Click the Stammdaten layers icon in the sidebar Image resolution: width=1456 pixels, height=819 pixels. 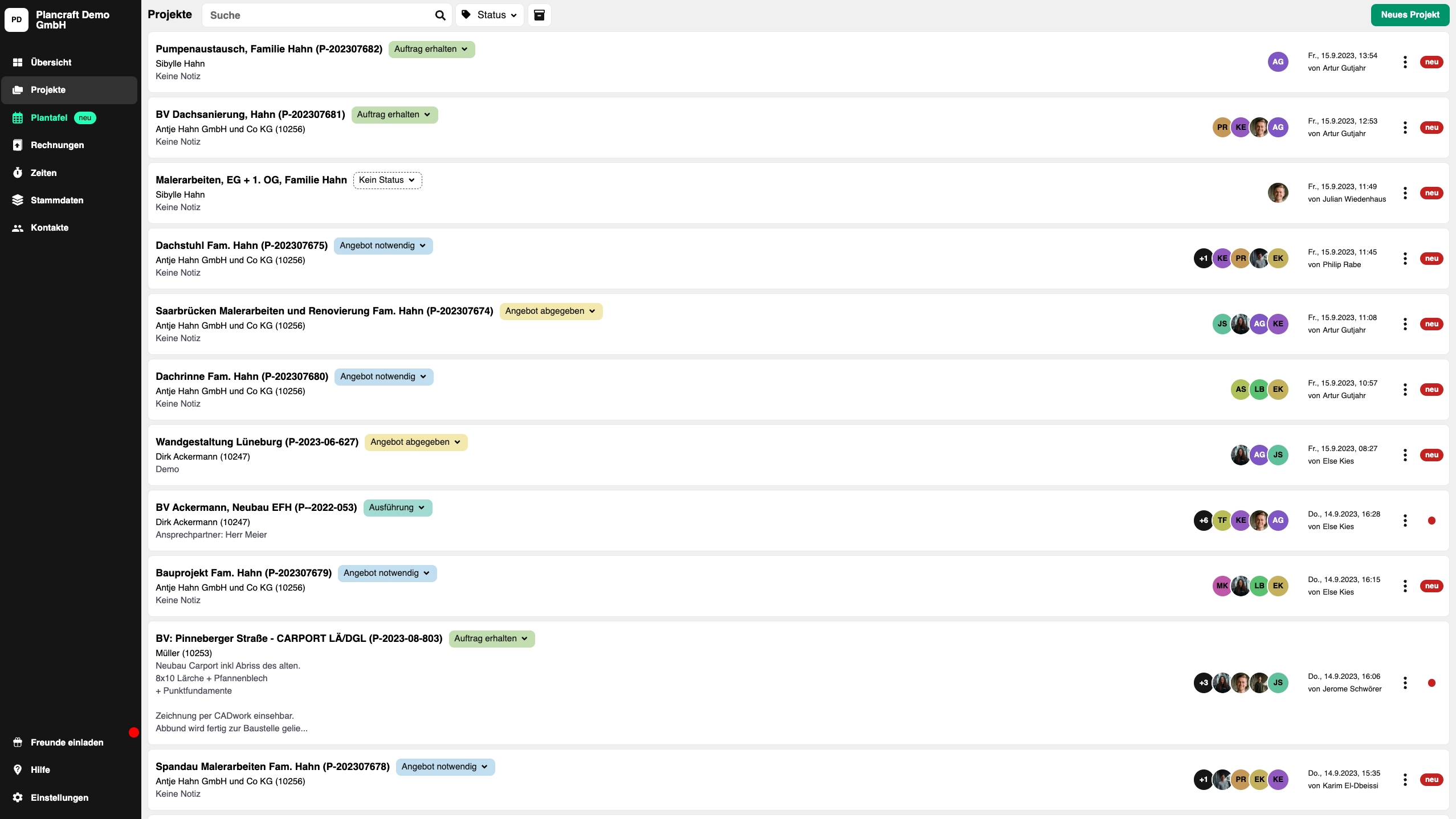coord(18,200)
